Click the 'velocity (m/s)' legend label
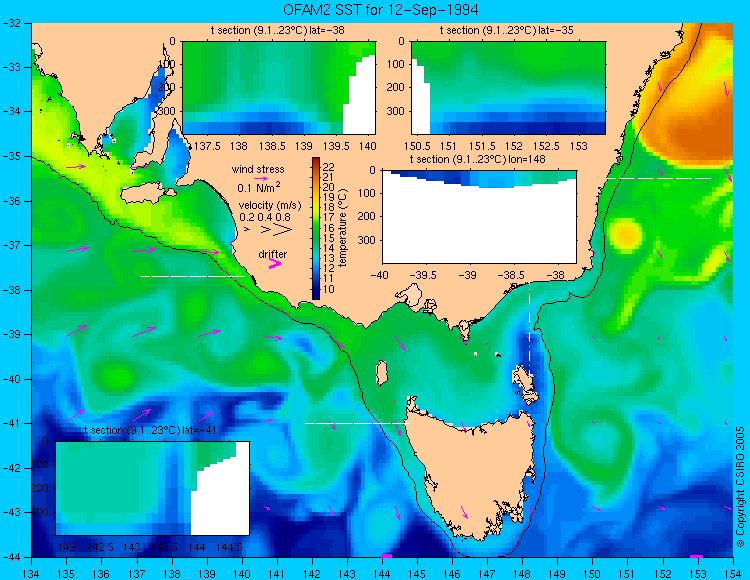The image size is (750, 580). pyautogui.click(x=270, y=206)
